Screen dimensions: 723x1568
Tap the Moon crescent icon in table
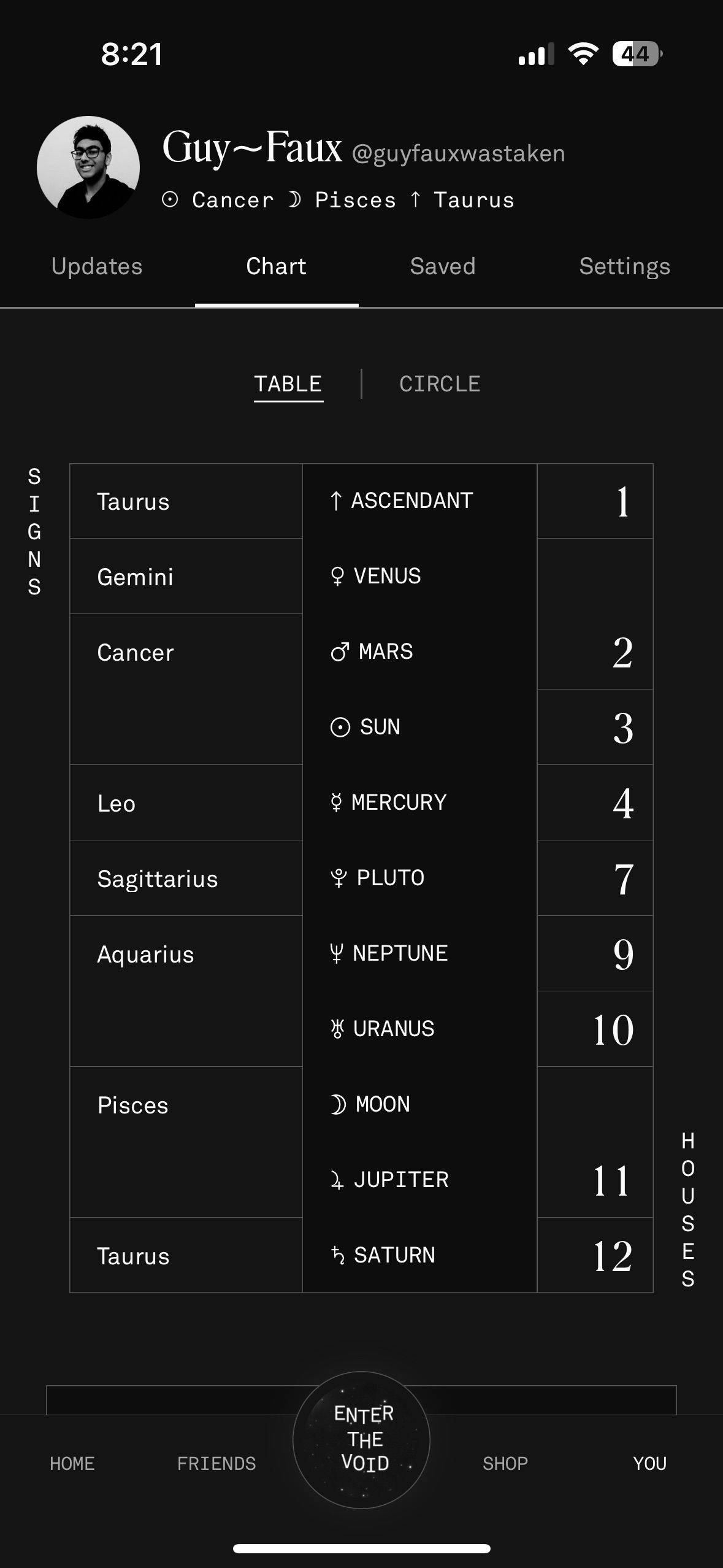pos(338,1105)
